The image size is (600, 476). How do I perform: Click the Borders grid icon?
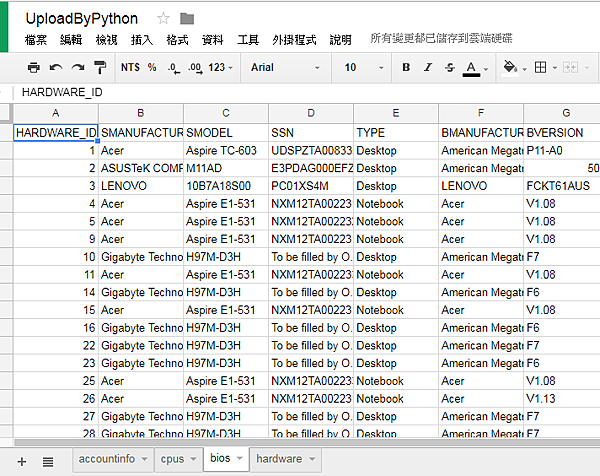(x=540, y=68)
